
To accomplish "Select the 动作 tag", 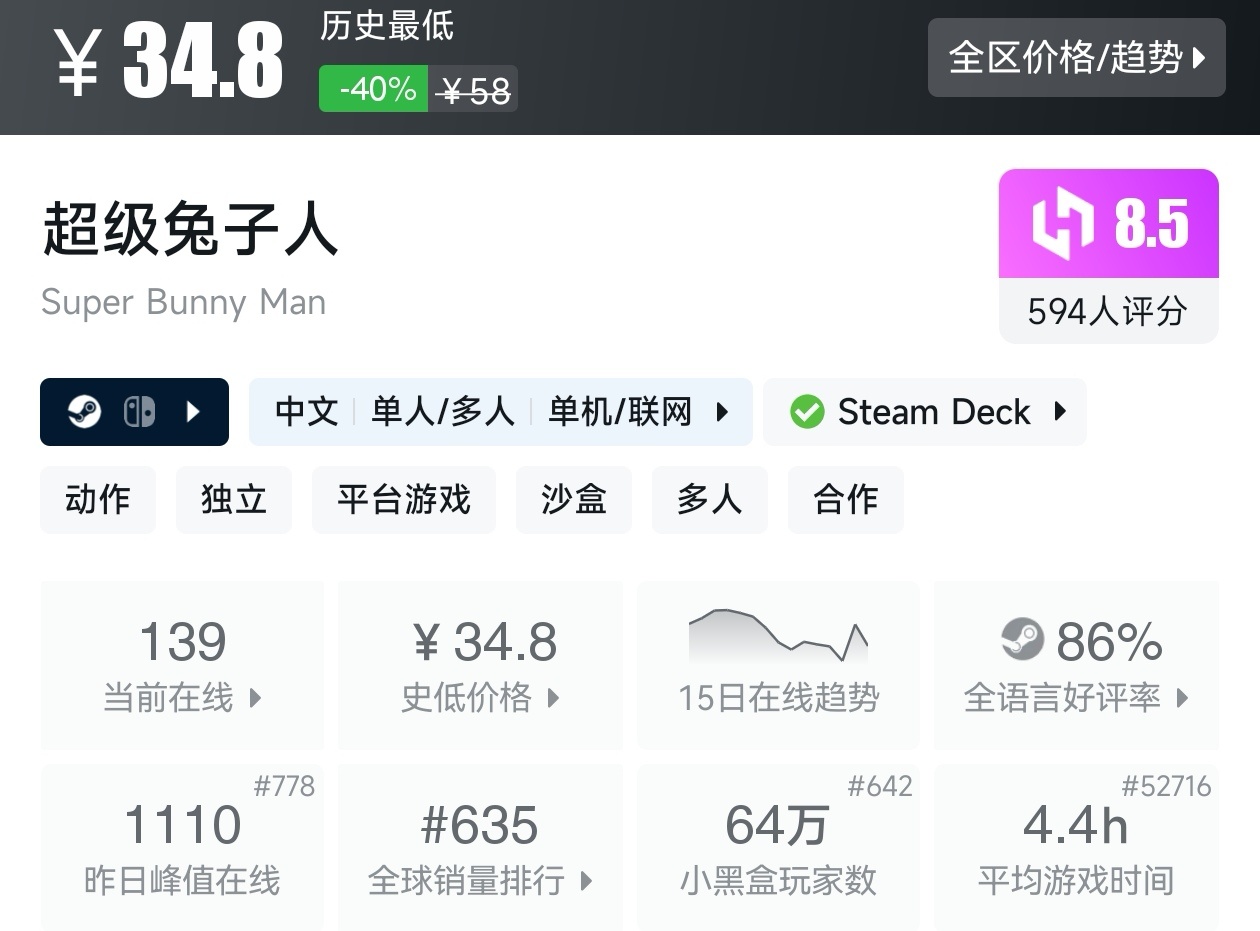I will click(98, 499).
